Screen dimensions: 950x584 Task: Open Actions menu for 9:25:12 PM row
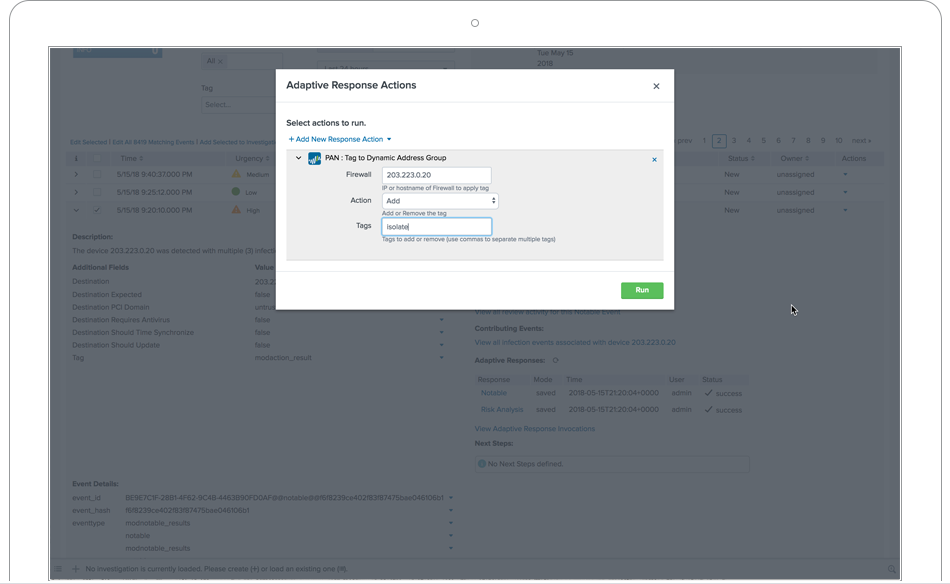845,192
